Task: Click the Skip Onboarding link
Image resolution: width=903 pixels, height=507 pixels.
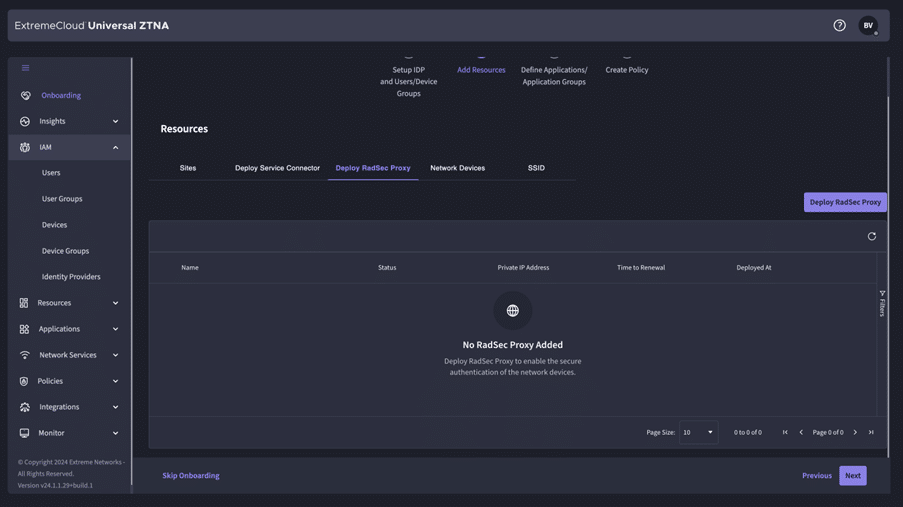Action: click(191, 476)
